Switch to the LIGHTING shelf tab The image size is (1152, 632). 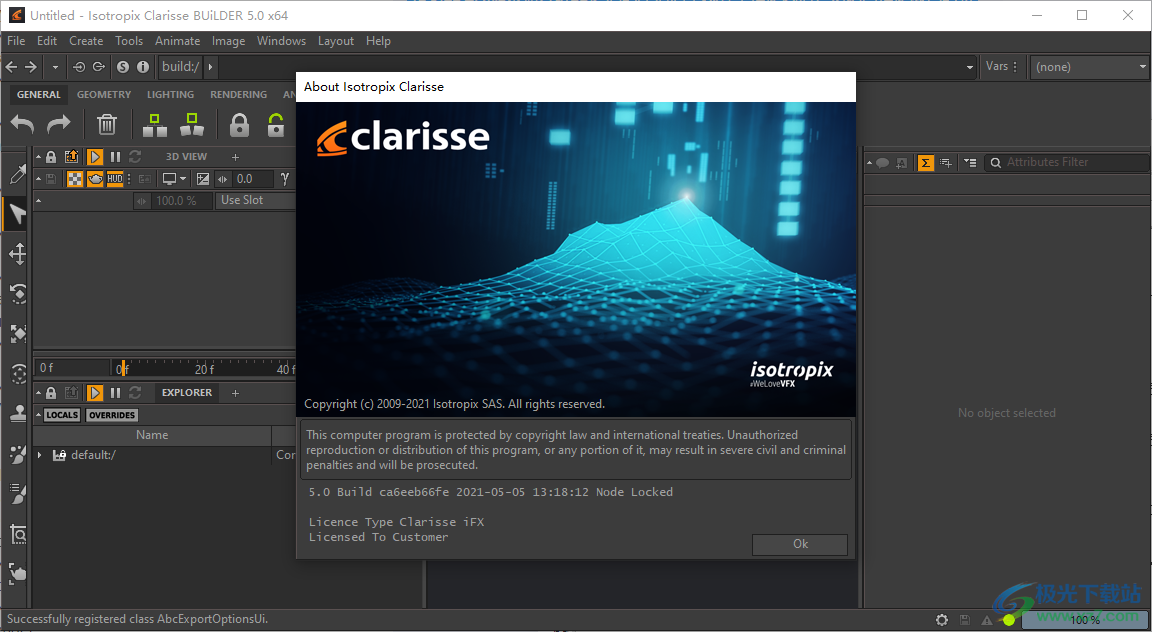click(170, 95)
